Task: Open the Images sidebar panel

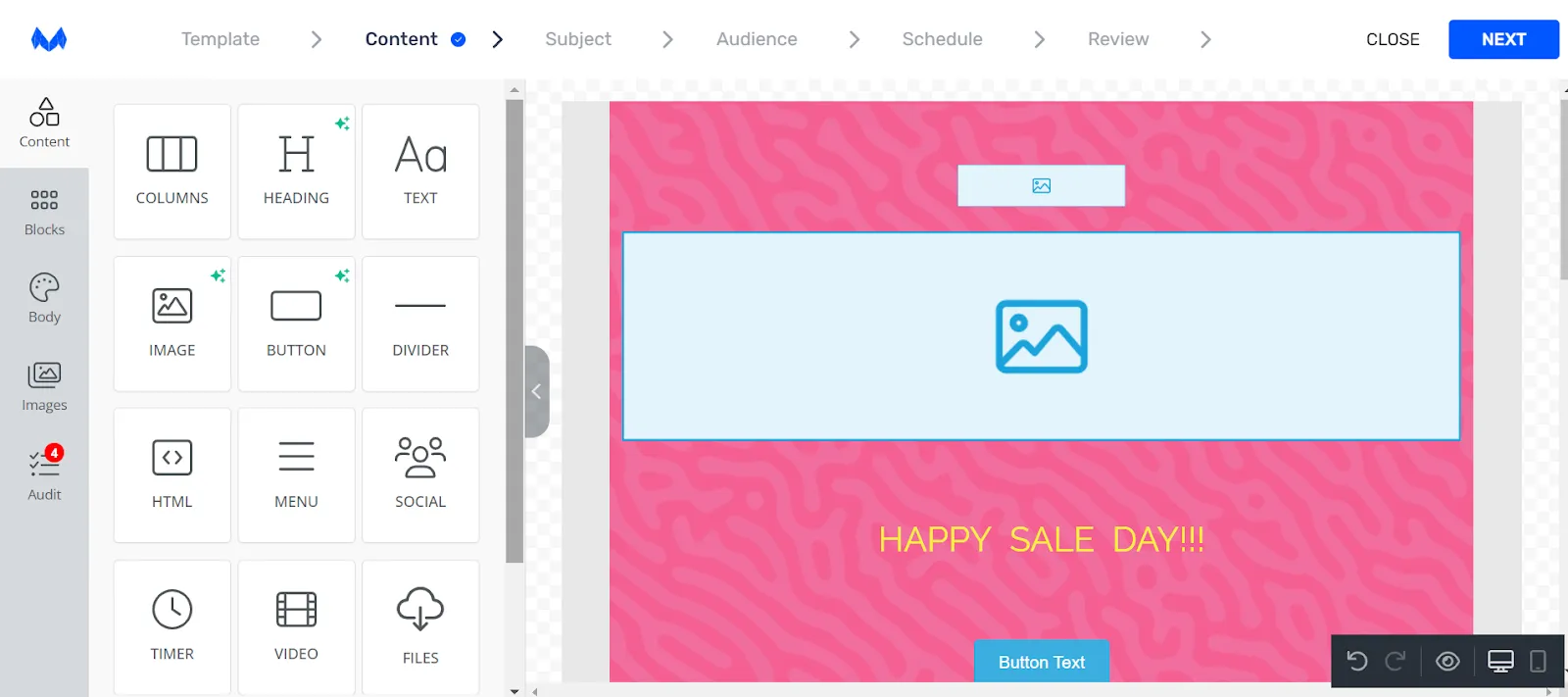Action: pos(44,387)
